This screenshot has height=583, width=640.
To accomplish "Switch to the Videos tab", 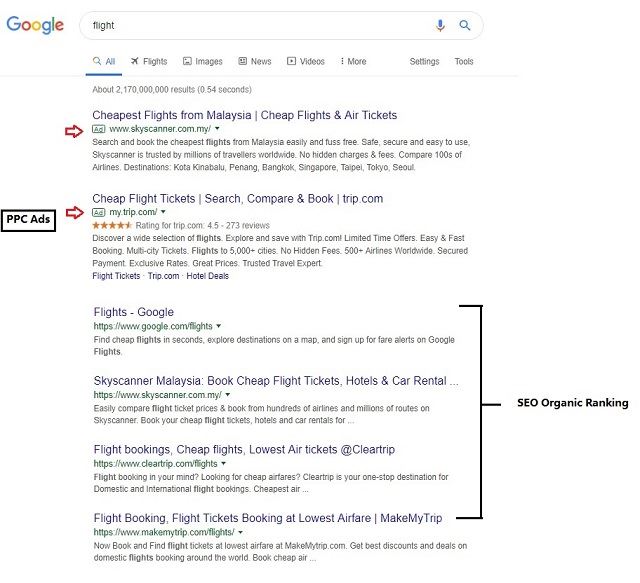I will tap(306, 61).
